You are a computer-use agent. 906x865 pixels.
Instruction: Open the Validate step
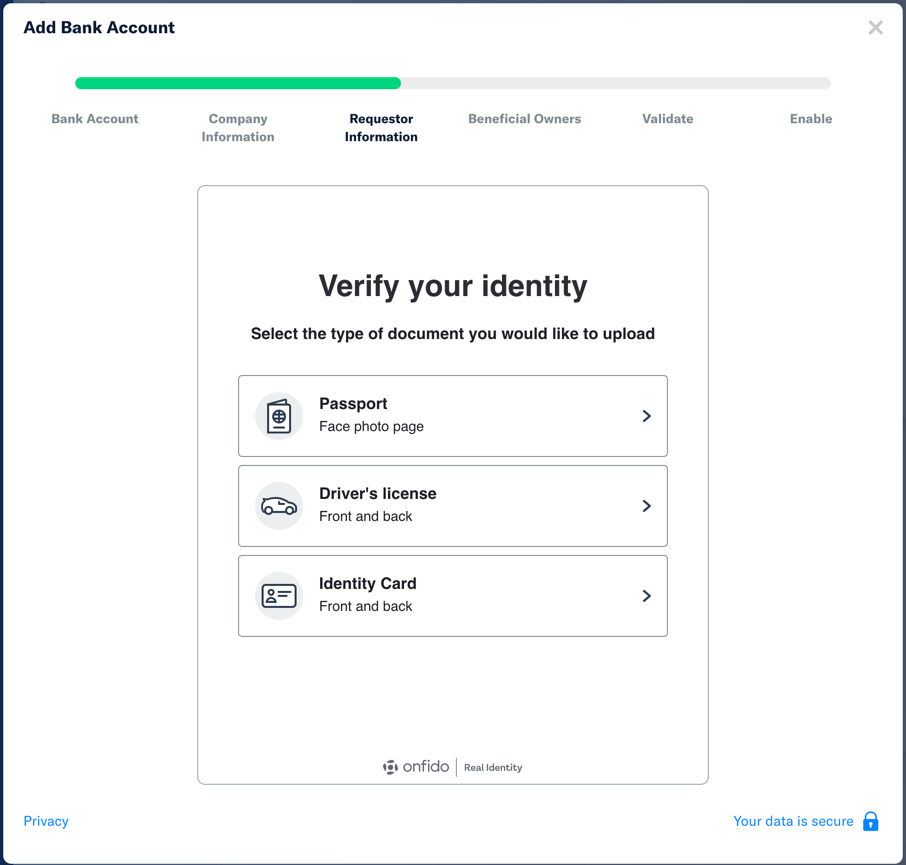pyautogui.click(x=667, y=118)
